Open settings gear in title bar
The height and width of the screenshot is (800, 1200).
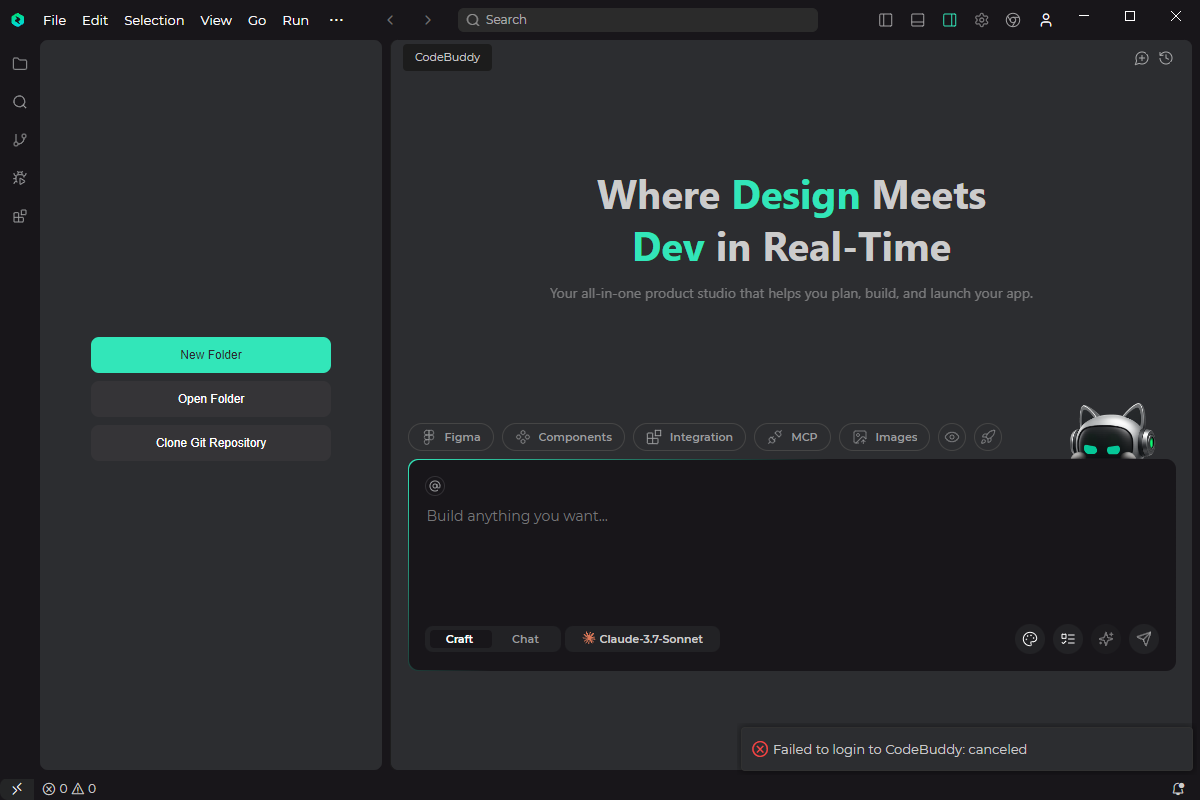click(x=981, y=20)
